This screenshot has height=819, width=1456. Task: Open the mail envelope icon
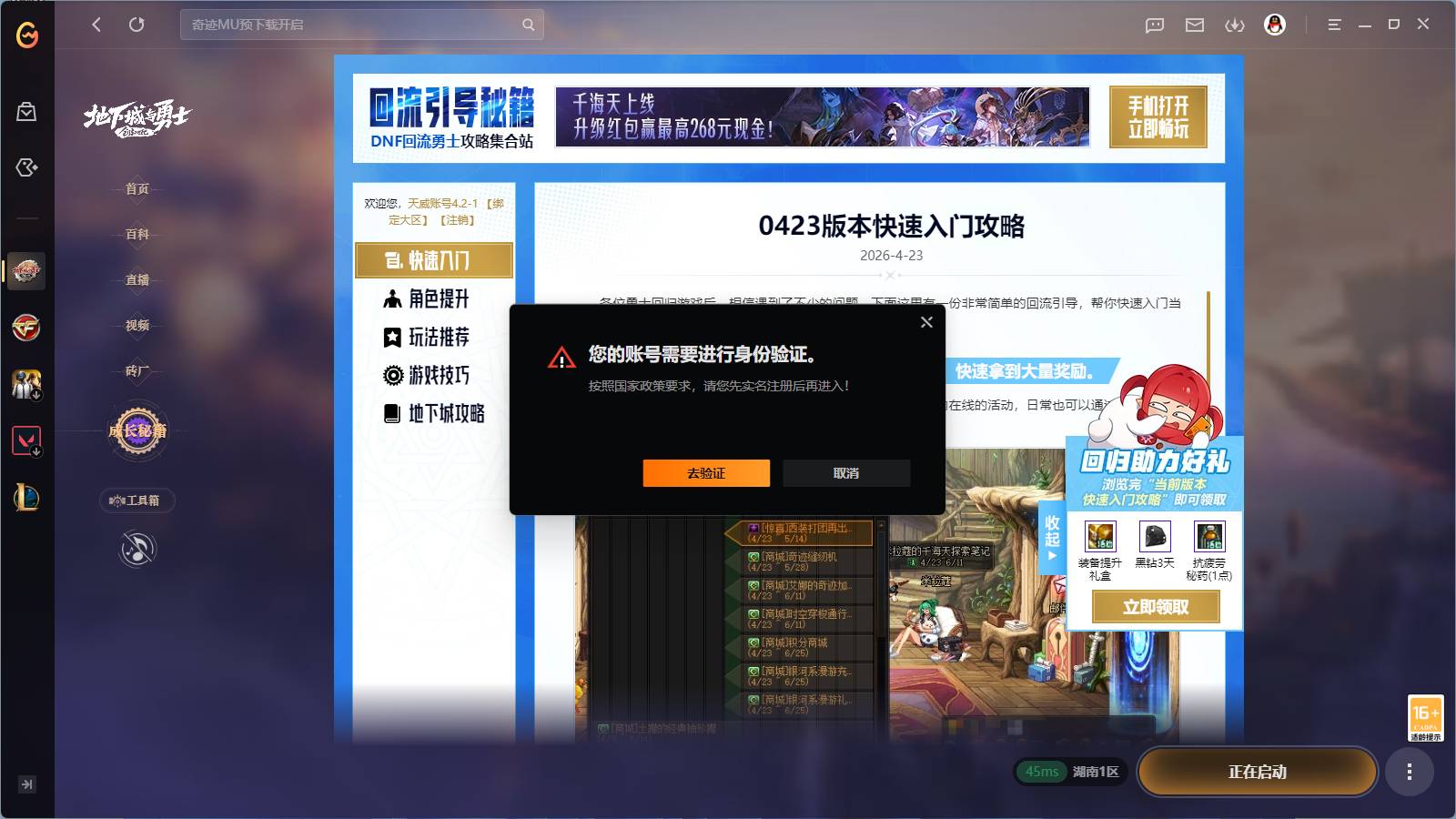tap(1195, 25)
